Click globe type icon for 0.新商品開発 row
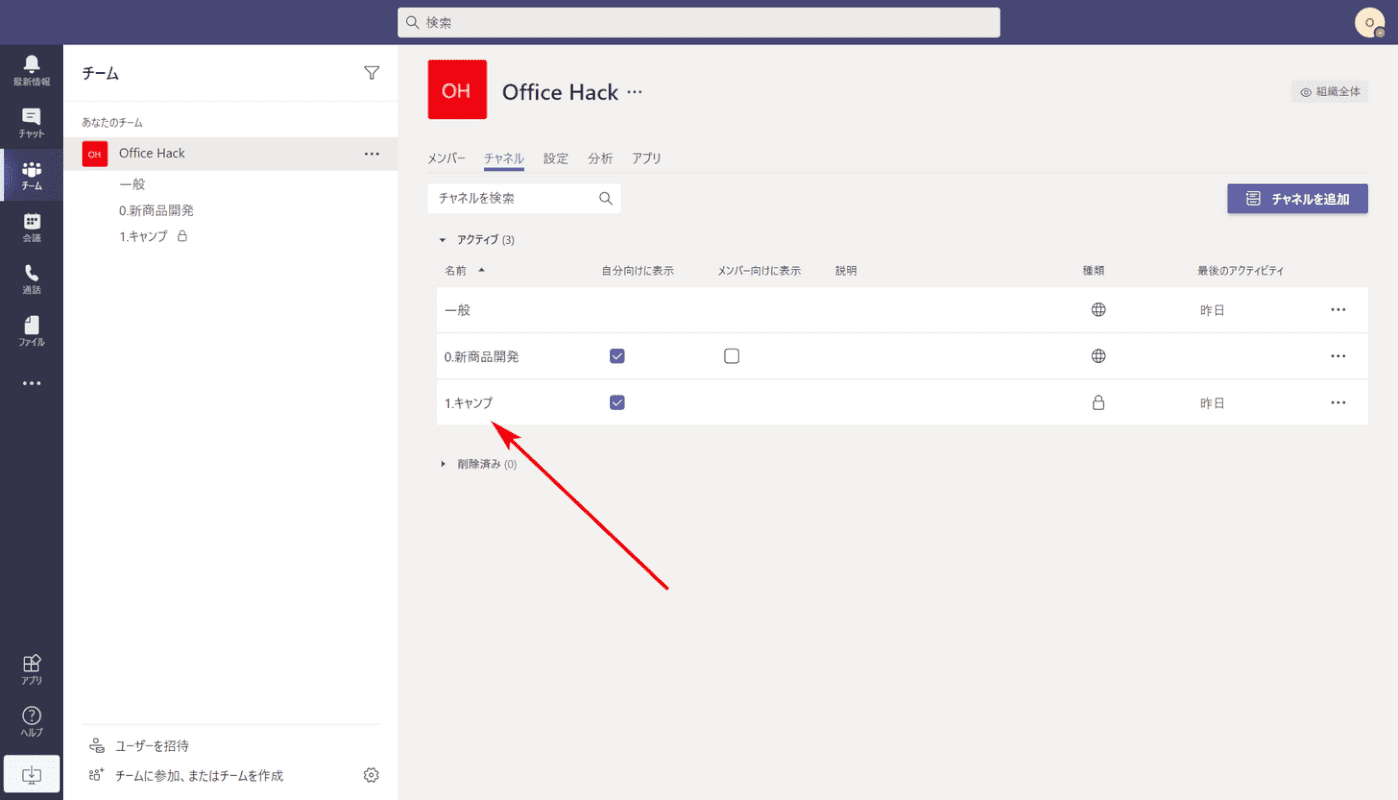The height and width of the screenshot is (800, 1398). tap(1098, 356)
